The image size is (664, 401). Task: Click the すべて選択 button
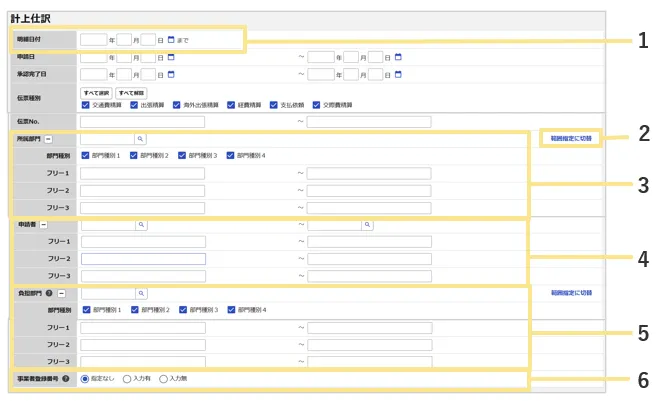click(x=96, y=91)
